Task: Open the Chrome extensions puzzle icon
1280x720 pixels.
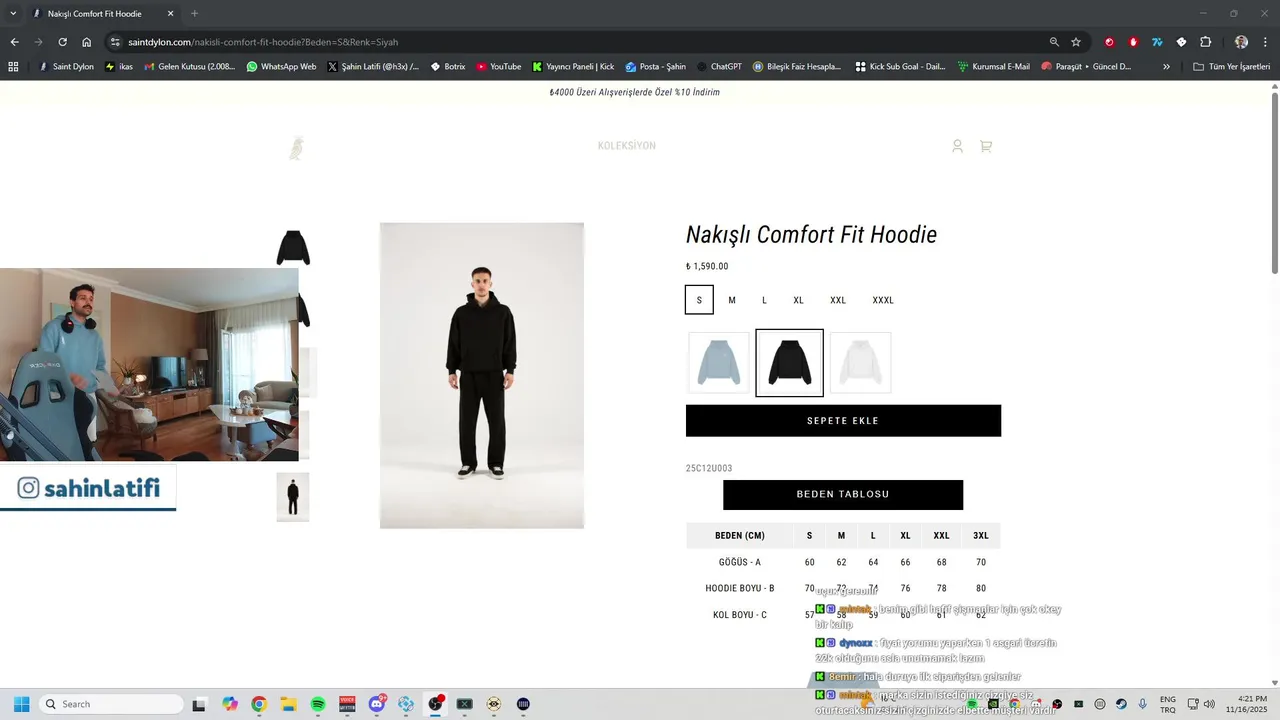Action: pyautogui.click(x=1205, y=42)
